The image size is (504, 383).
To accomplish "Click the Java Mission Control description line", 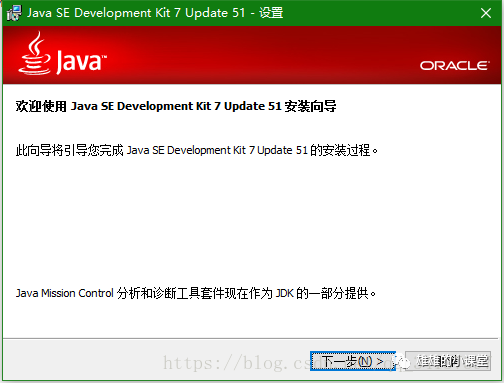I will 196,293.
